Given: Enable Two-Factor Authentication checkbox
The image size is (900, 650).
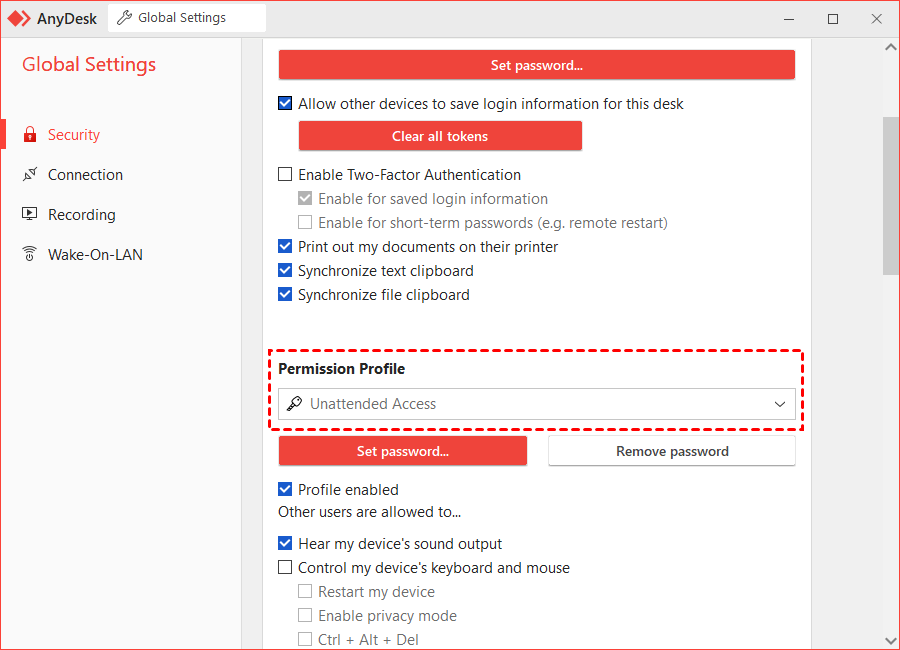Looking at the screenshot, I should coord(285,174).
